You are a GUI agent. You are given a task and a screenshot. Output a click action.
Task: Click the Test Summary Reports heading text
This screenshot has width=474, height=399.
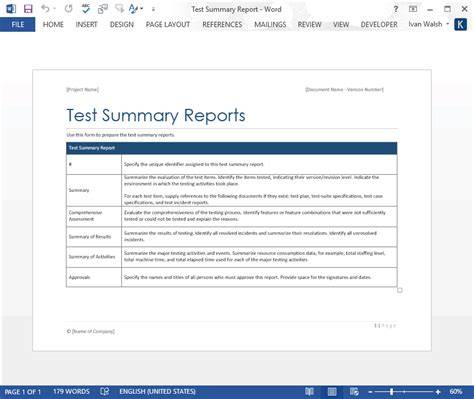tap(156, 115)
